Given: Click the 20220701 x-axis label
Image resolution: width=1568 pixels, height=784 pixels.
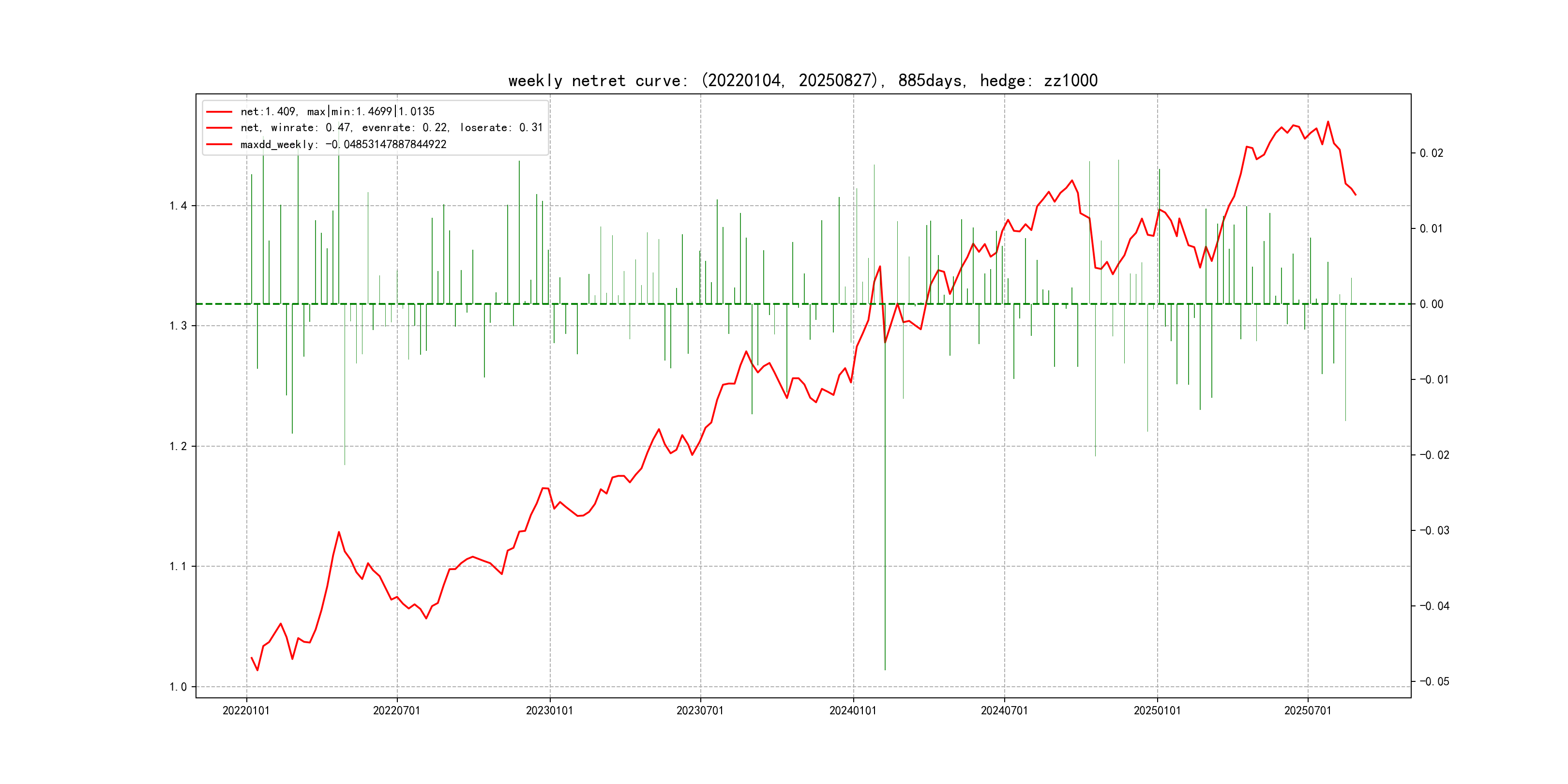Looking at the screenshot, I should 396,710.
